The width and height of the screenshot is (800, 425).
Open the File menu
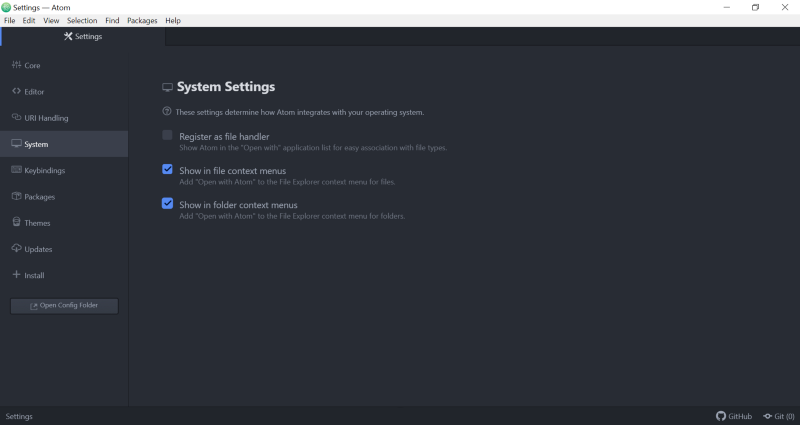(x=10, y=20)
